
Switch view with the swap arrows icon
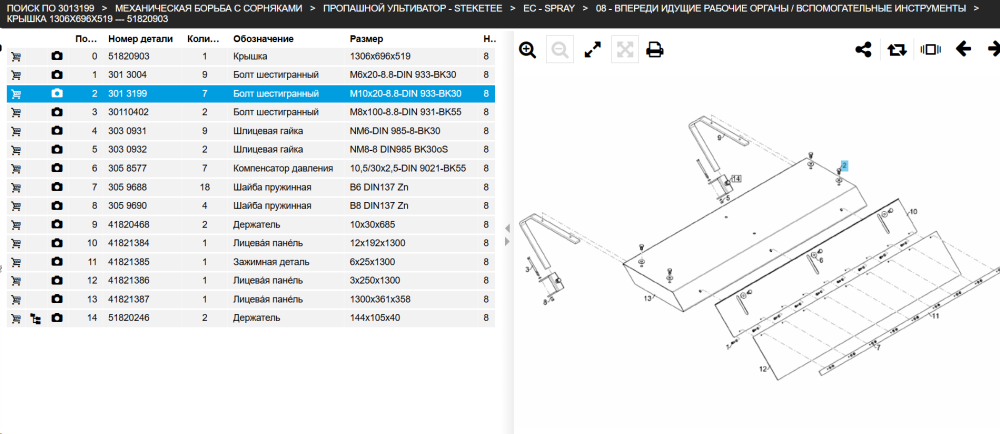(x=897, y=50)
